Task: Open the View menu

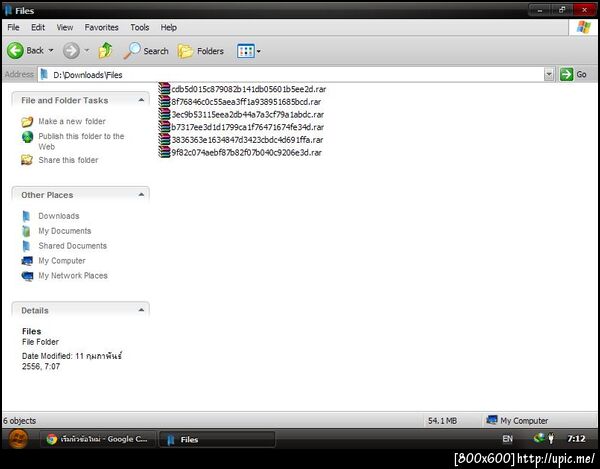Action: tap(65, 28)
